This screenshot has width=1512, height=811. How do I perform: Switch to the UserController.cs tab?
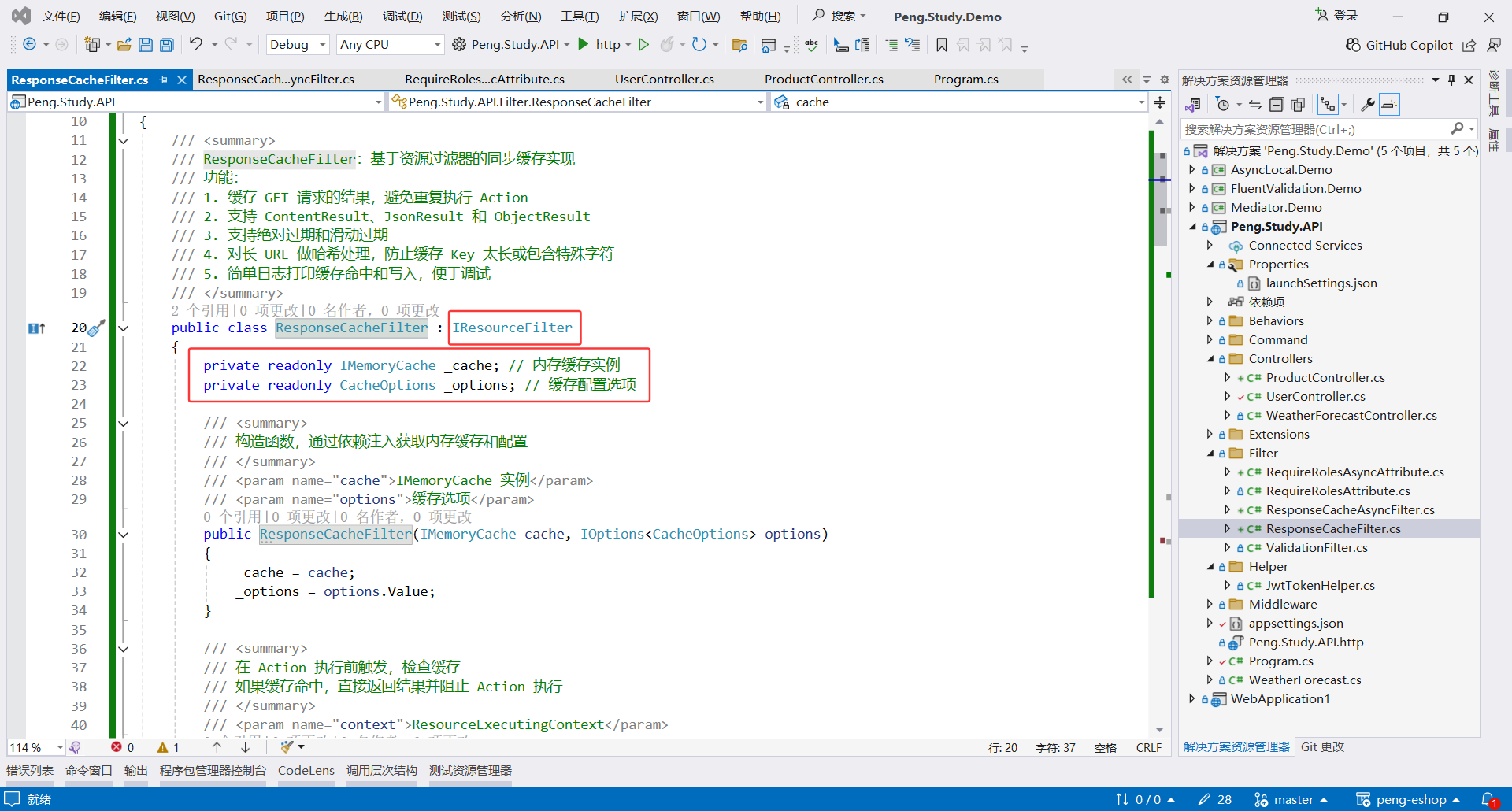(664, 79)
